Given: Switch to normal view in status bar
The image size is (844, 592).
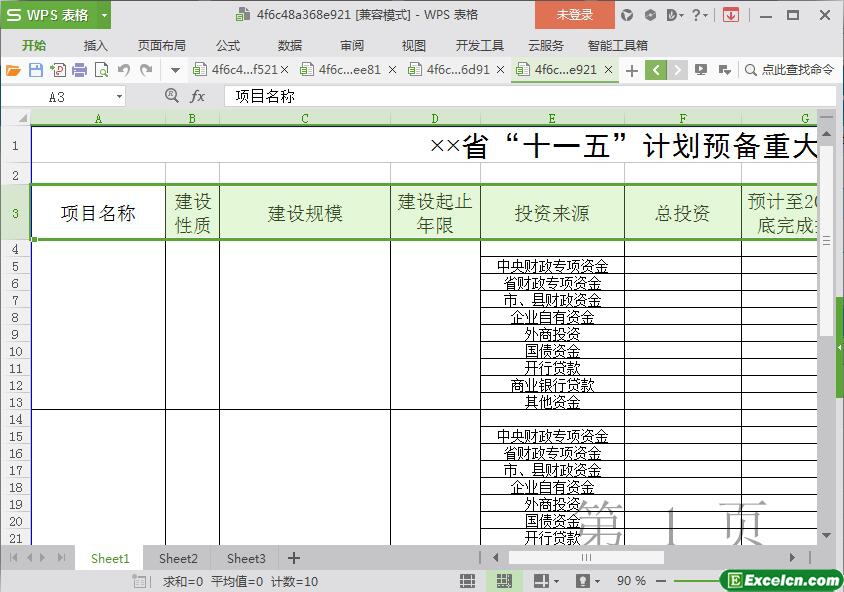Looking at the screenshot, I should [x=467, y=581].
